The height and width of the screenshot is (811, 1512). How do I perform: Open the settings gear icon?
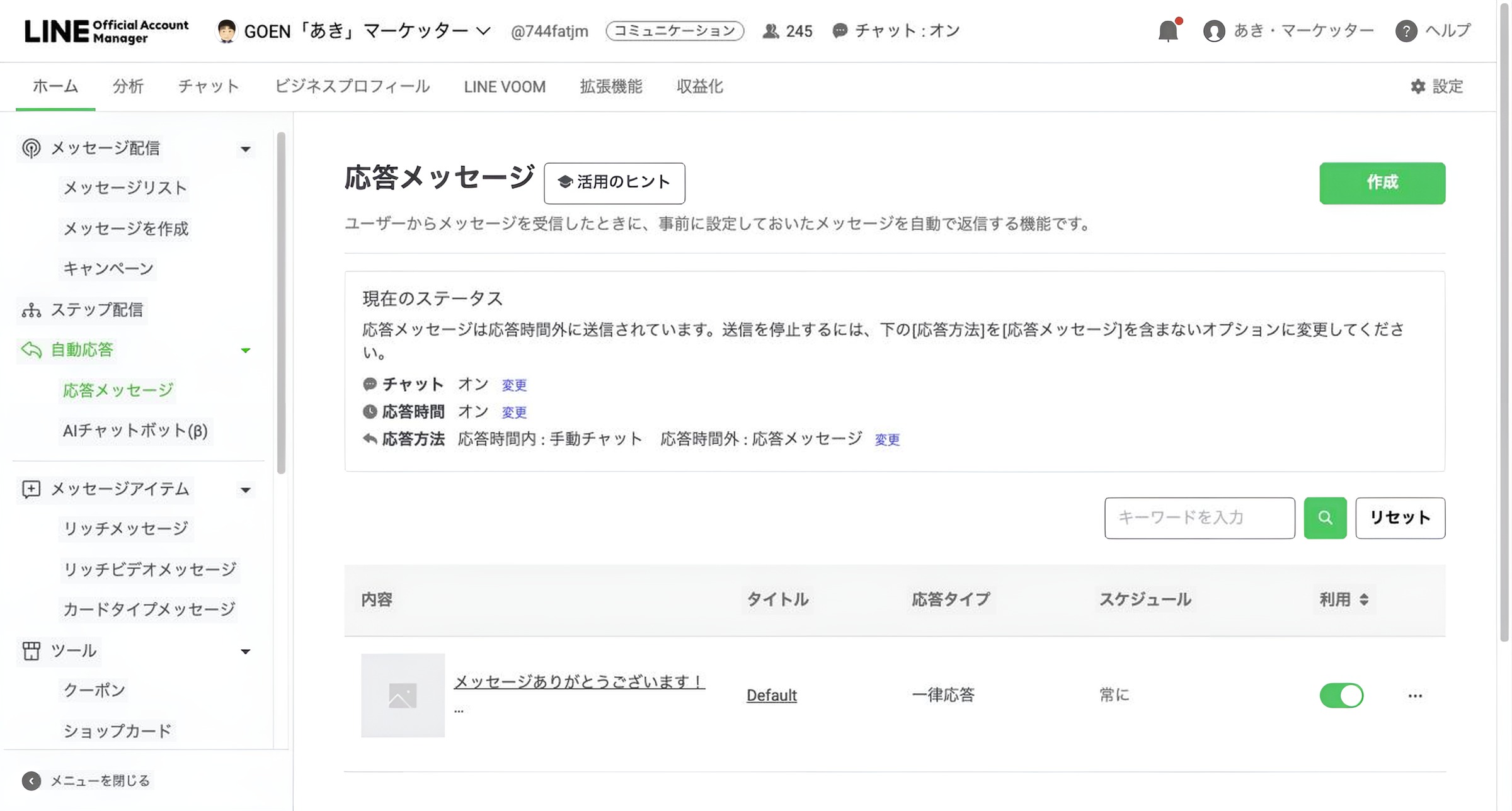[1417, 86]
